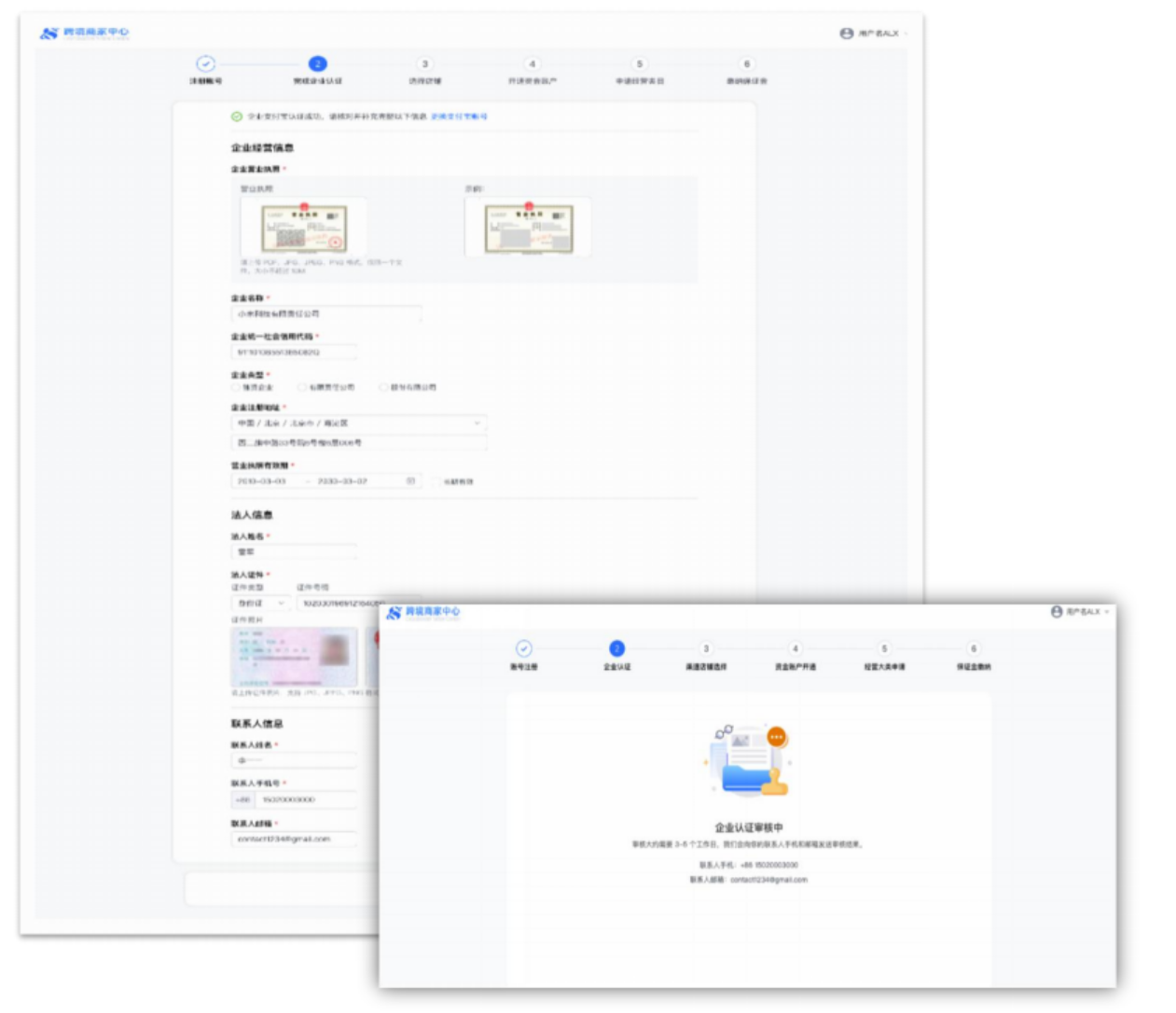Go to step 3 in the front window stepper
Image resolution: width=1176 pixels, height=1013 pixels.
point(706,648)
